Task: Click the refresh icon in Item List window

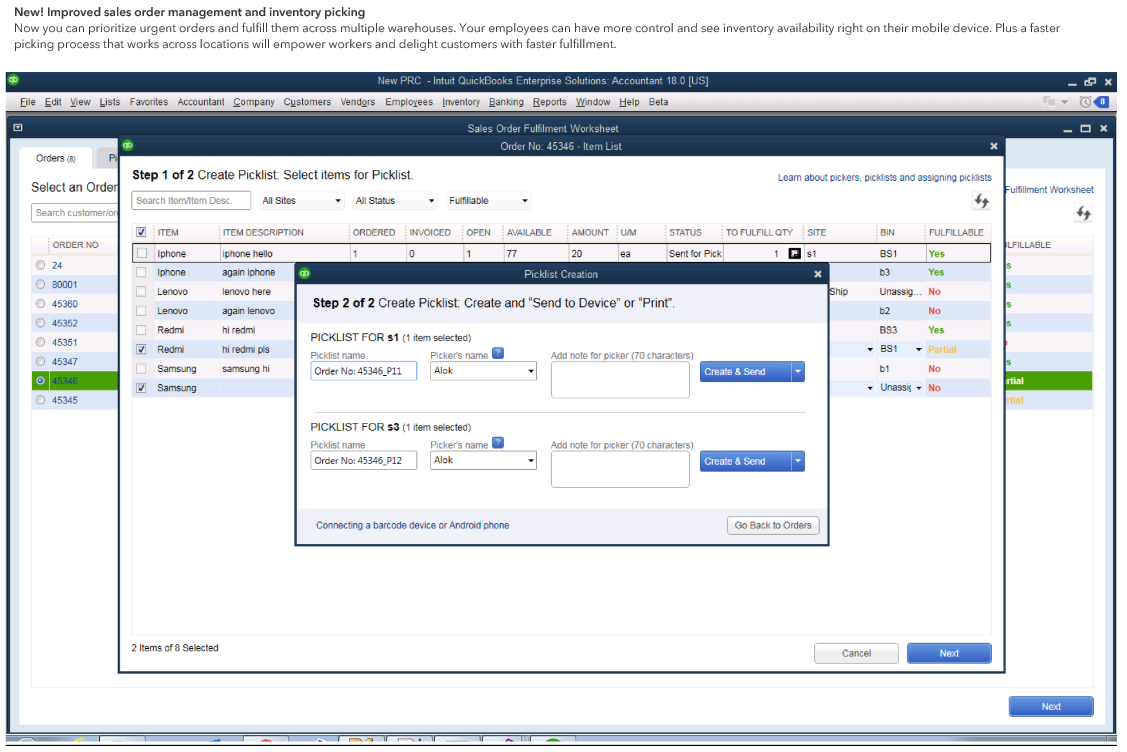Action: click(x=981, y=201)
